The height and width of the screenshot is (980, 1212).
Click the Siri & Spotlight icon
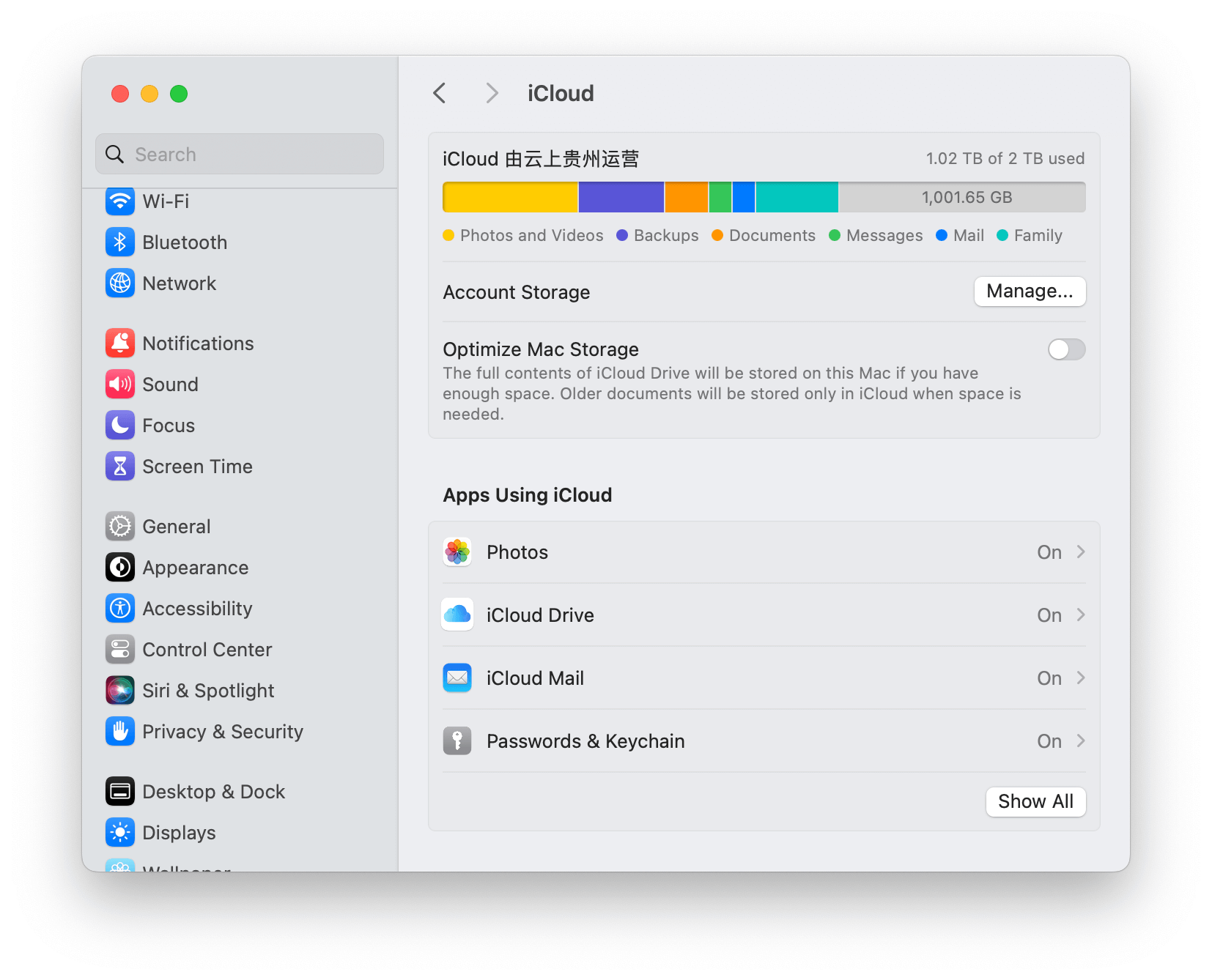(x=120, y=691)
